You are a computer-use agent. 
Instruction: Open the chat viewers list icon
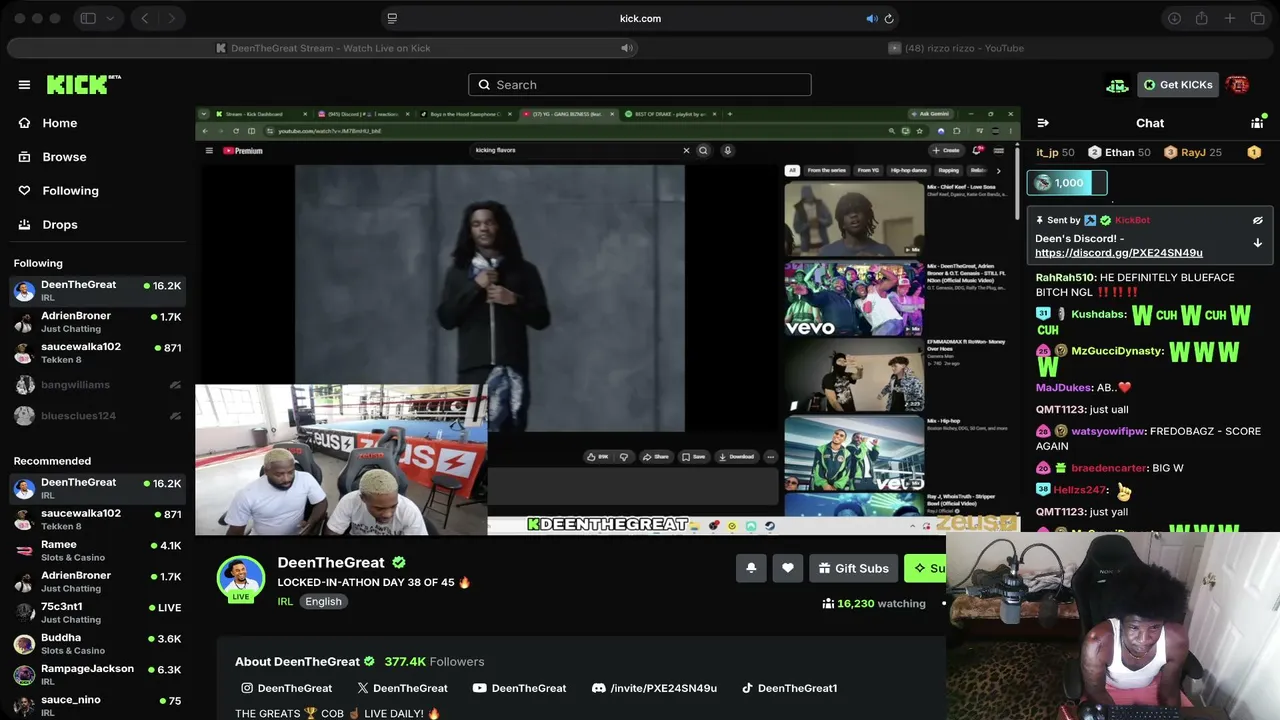click(x=1257, y=123)
